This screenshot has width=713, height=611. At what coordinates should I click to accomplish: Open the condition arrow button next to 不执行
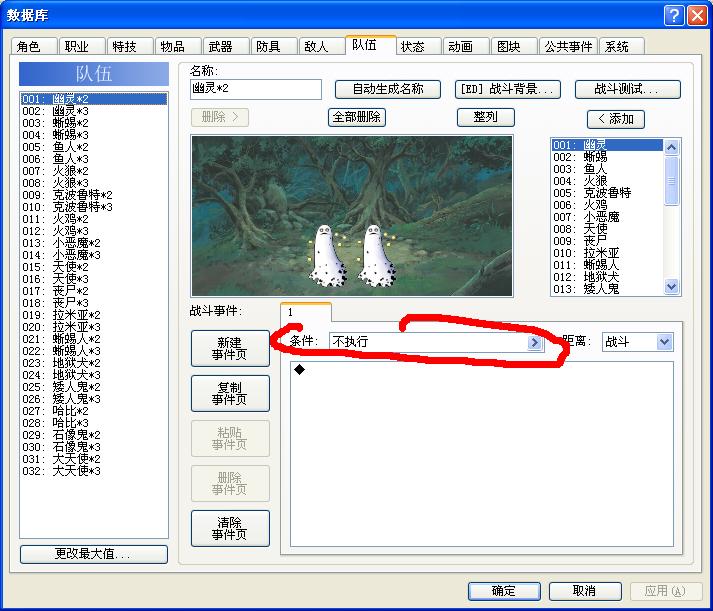tap(535, 342)
